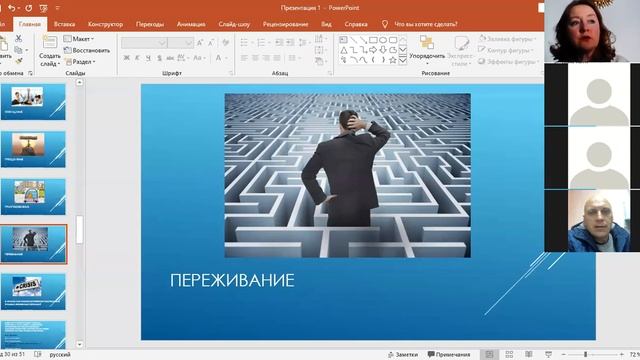Click the Создать слайд icon
The image size is (640, 360).
pos(50,42)
